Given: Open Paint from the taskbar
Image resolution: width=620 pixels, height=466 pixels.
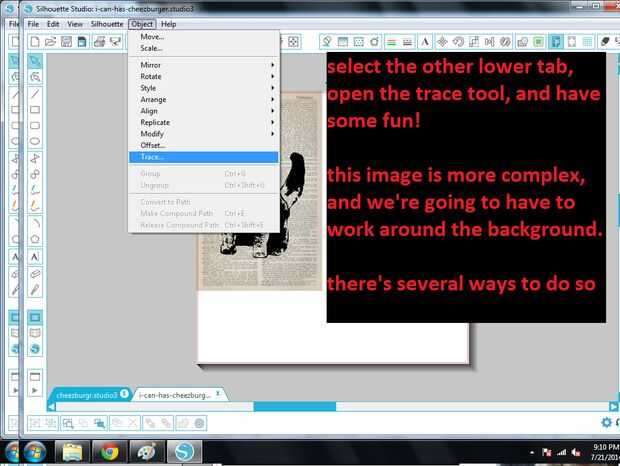Looking at the screenshot, I should pos(147,451).
